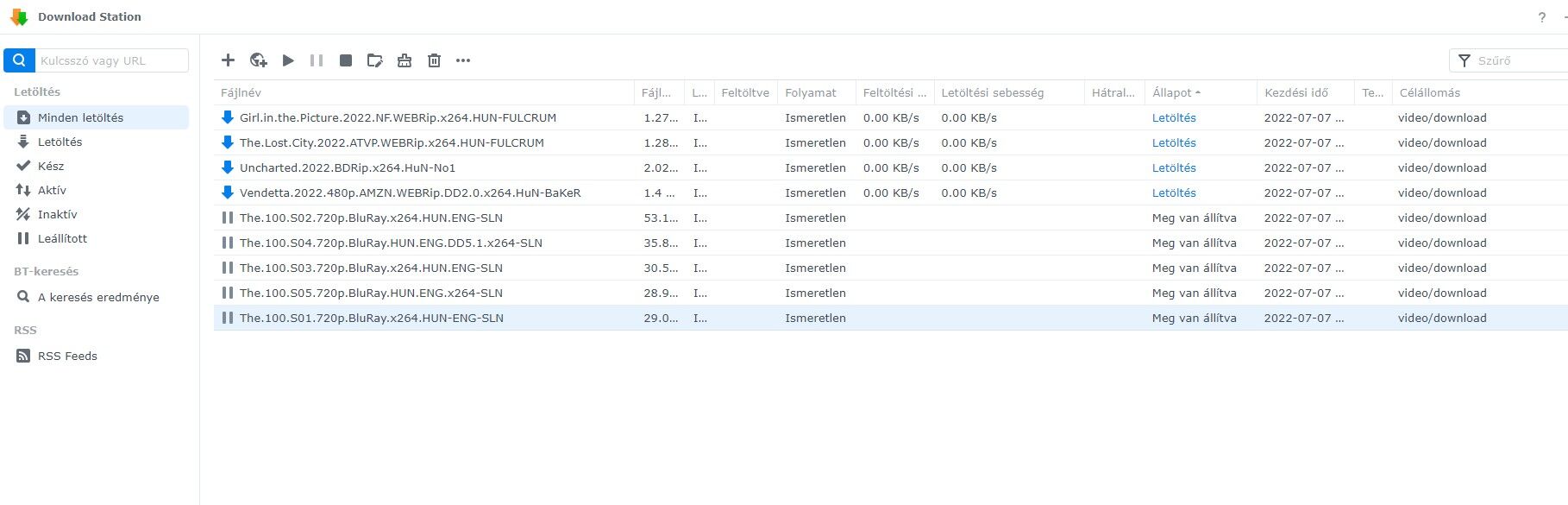Select The.Lost.City.2022 download row
Viewport: 1568px width, 505px height.
click(891, 142)
